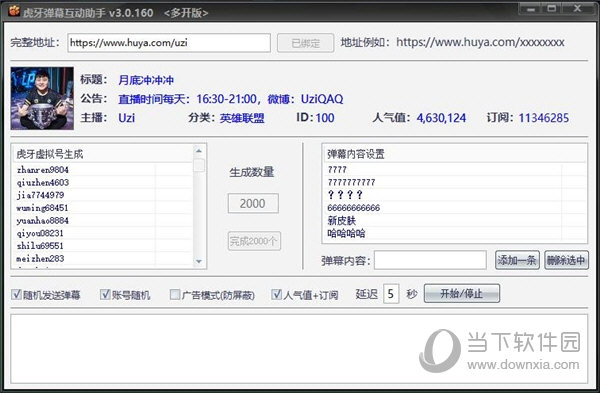This screenshot has height=393, width=600.
Task: Minimize the window
Action: click(x=530, y=9)
